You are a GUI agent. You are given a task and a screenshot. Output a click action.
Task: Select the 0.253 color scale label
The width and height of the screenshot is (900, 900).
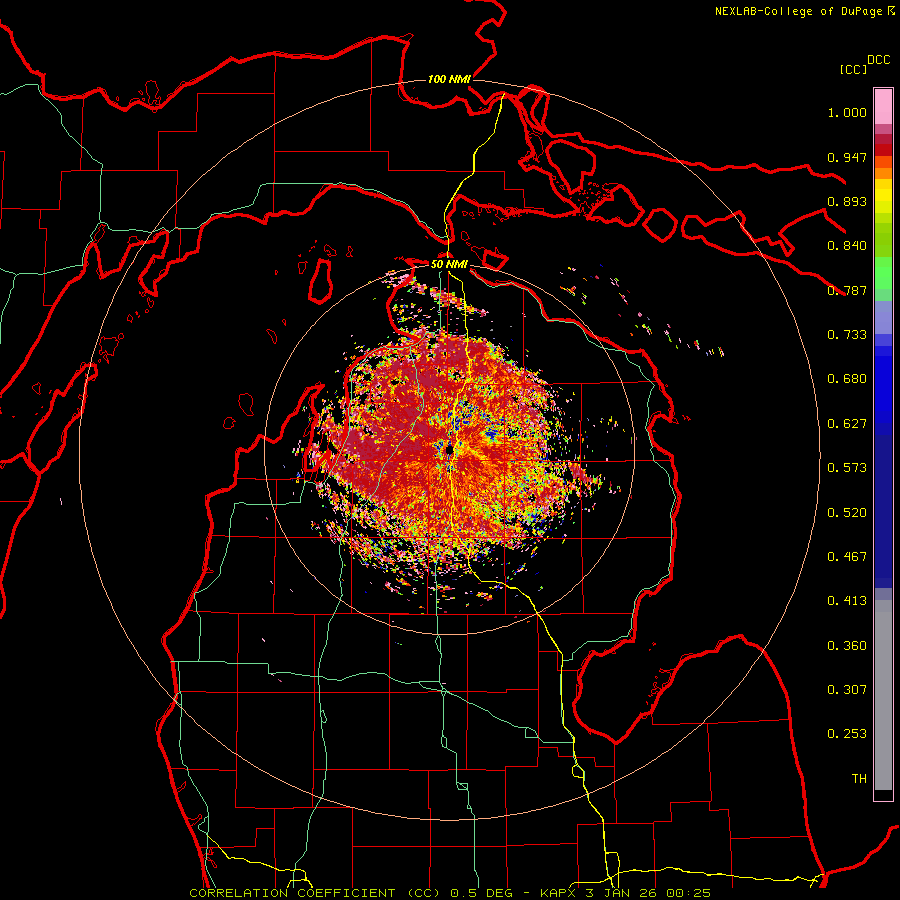(847, 734)
